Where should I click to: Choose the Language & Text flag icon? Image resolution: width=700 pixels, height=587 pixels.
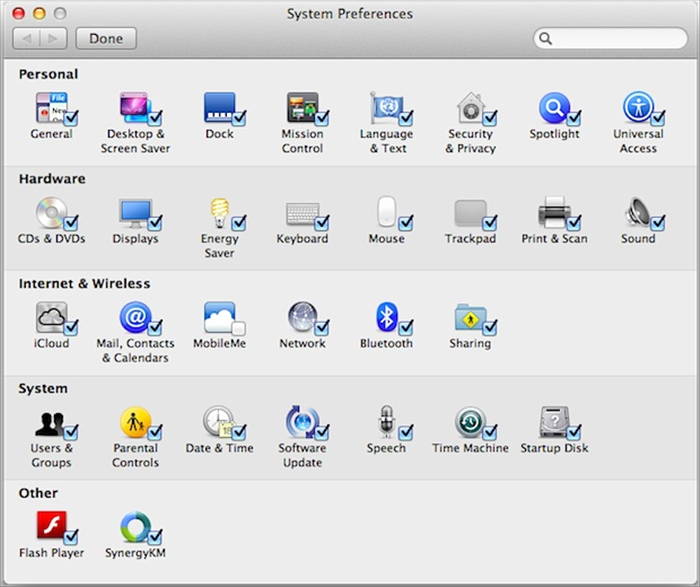(387, 108)
